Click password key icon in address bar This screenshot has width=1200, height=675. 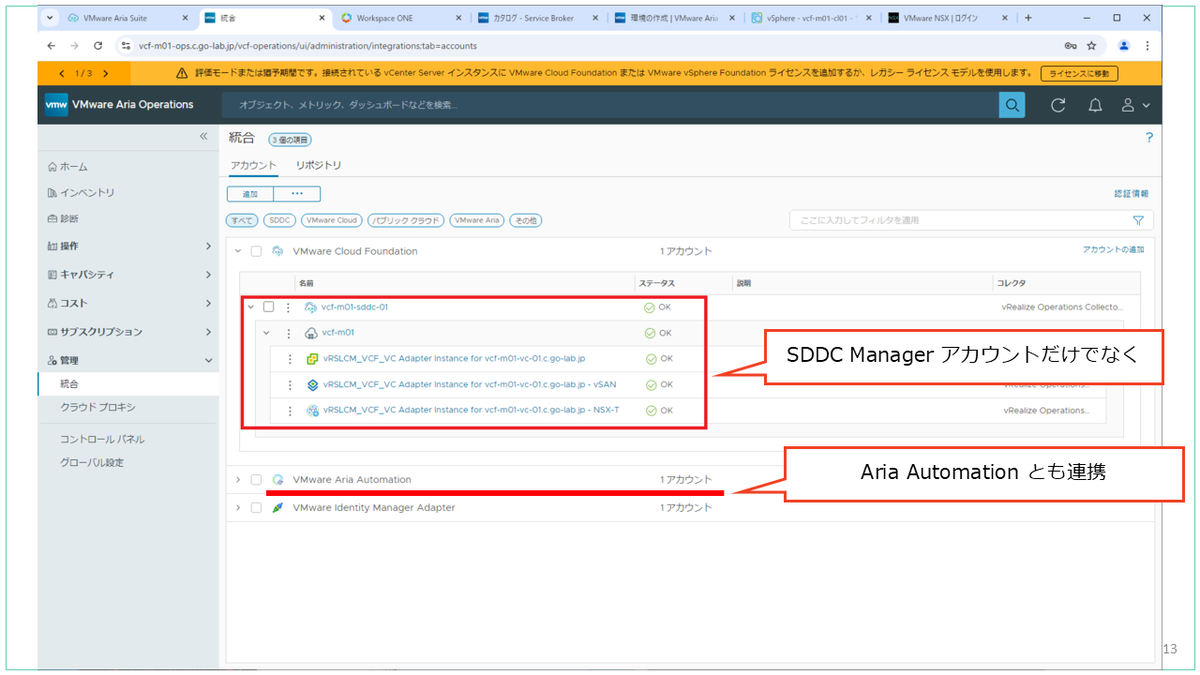click(1071, 46)
